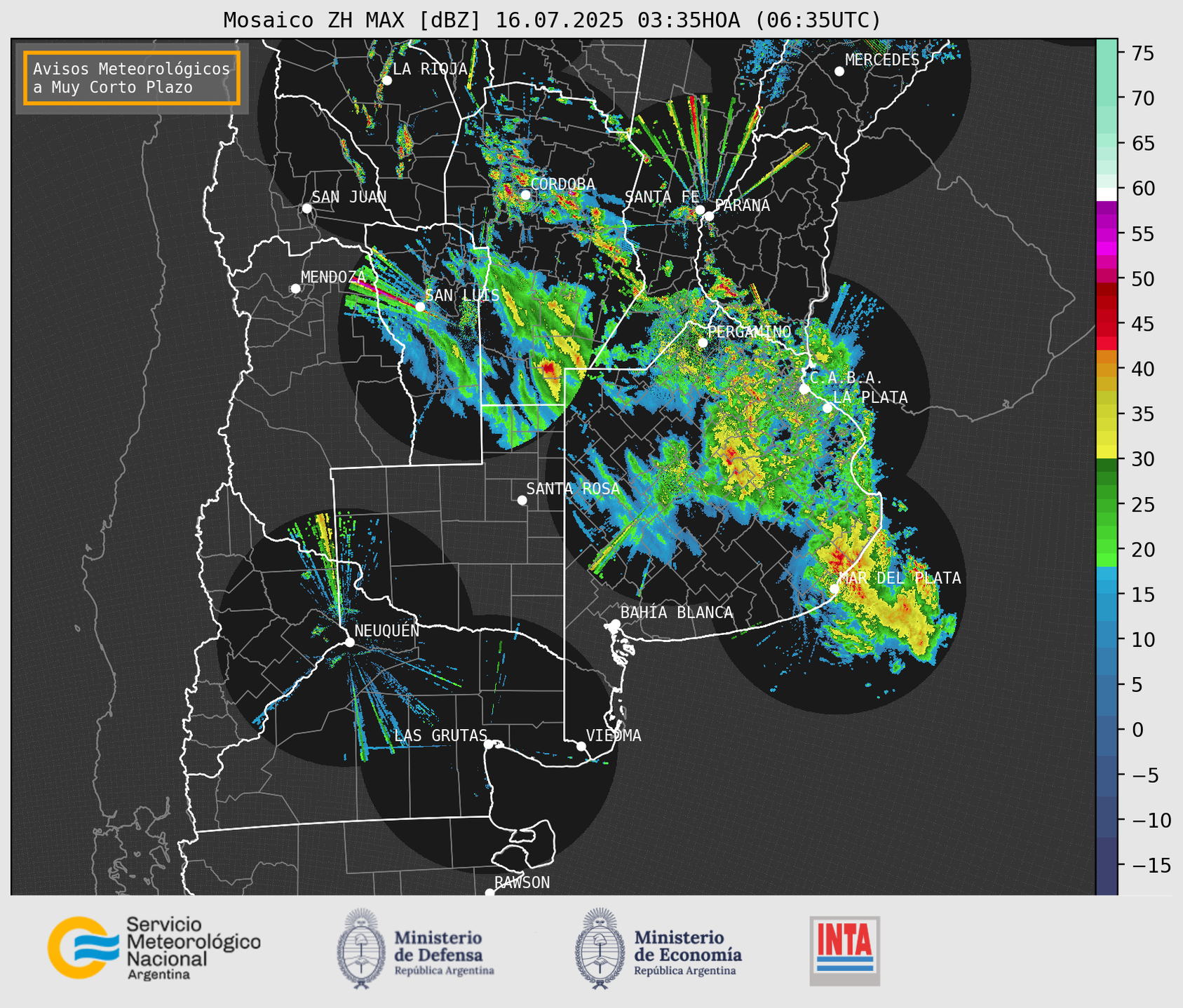Select the La Rioja city marker
Screen dimensions: 1183x1008
click(386, 81)
